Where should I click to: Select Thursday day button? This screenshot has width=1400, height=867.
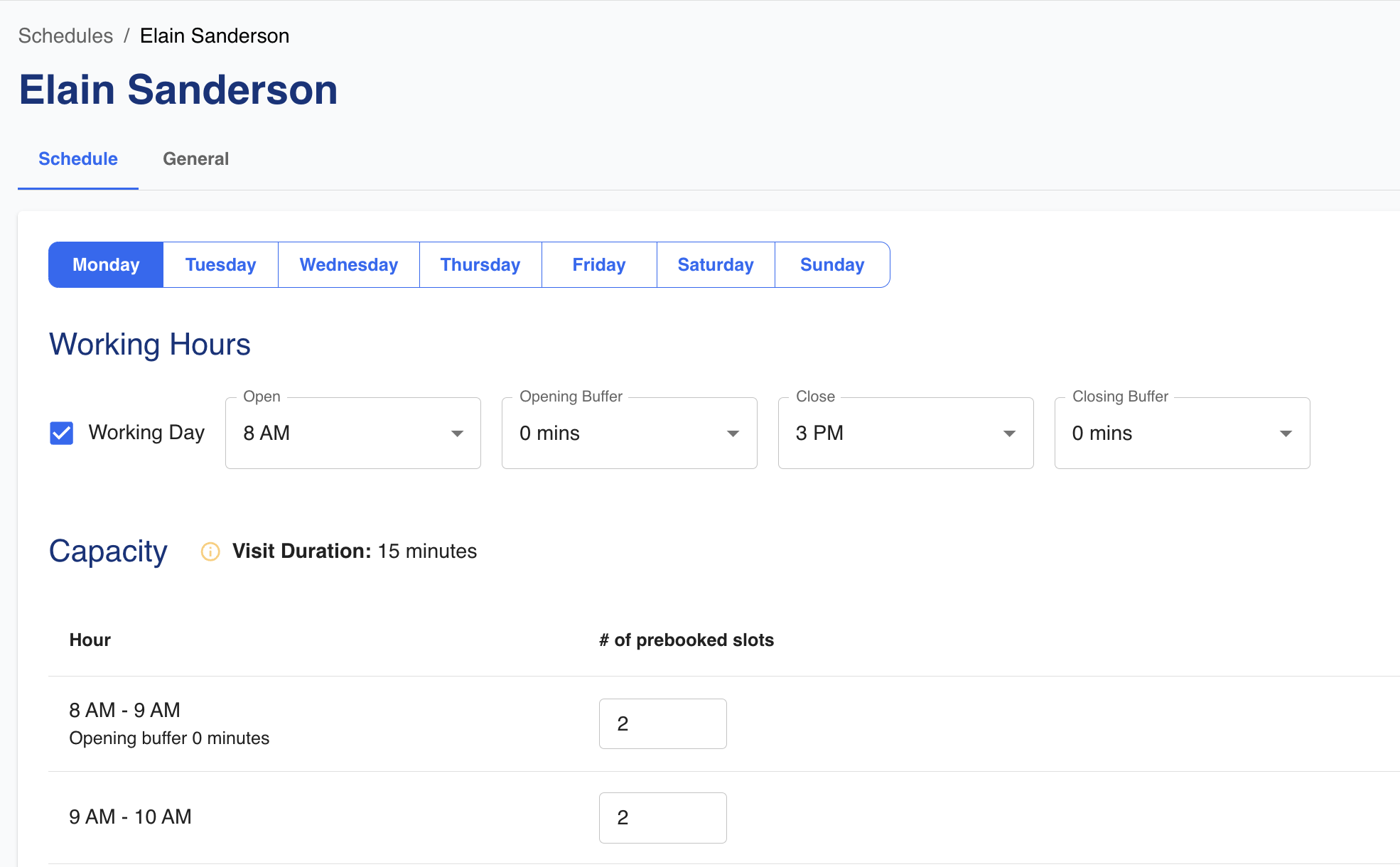click(480, 264)
